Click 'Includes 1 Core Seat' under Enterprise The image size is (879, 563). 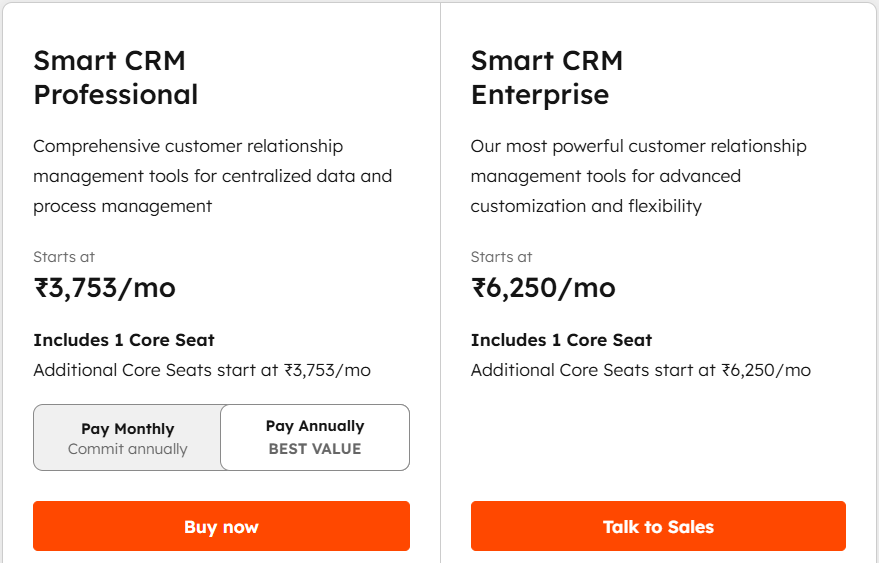tap(561, 340)
